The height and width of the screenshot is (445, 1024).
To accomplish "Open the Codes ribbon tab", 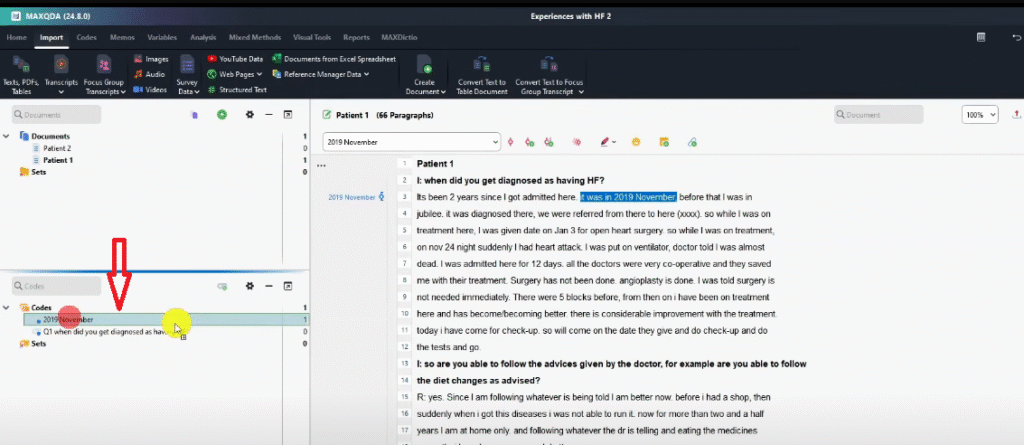I will click(86, 37).
